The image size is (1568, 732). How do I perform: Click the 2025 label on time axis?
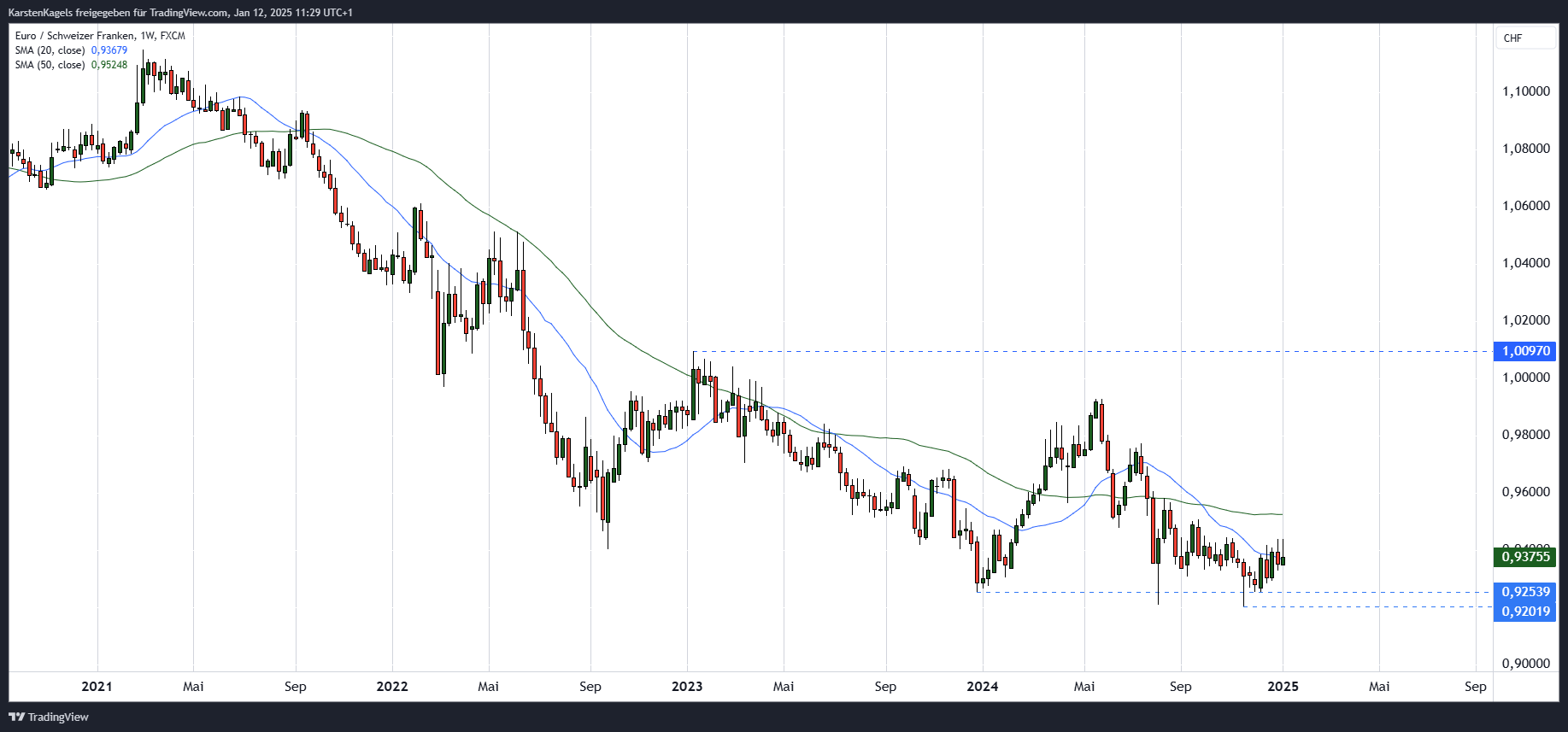tap(1283, 686)
